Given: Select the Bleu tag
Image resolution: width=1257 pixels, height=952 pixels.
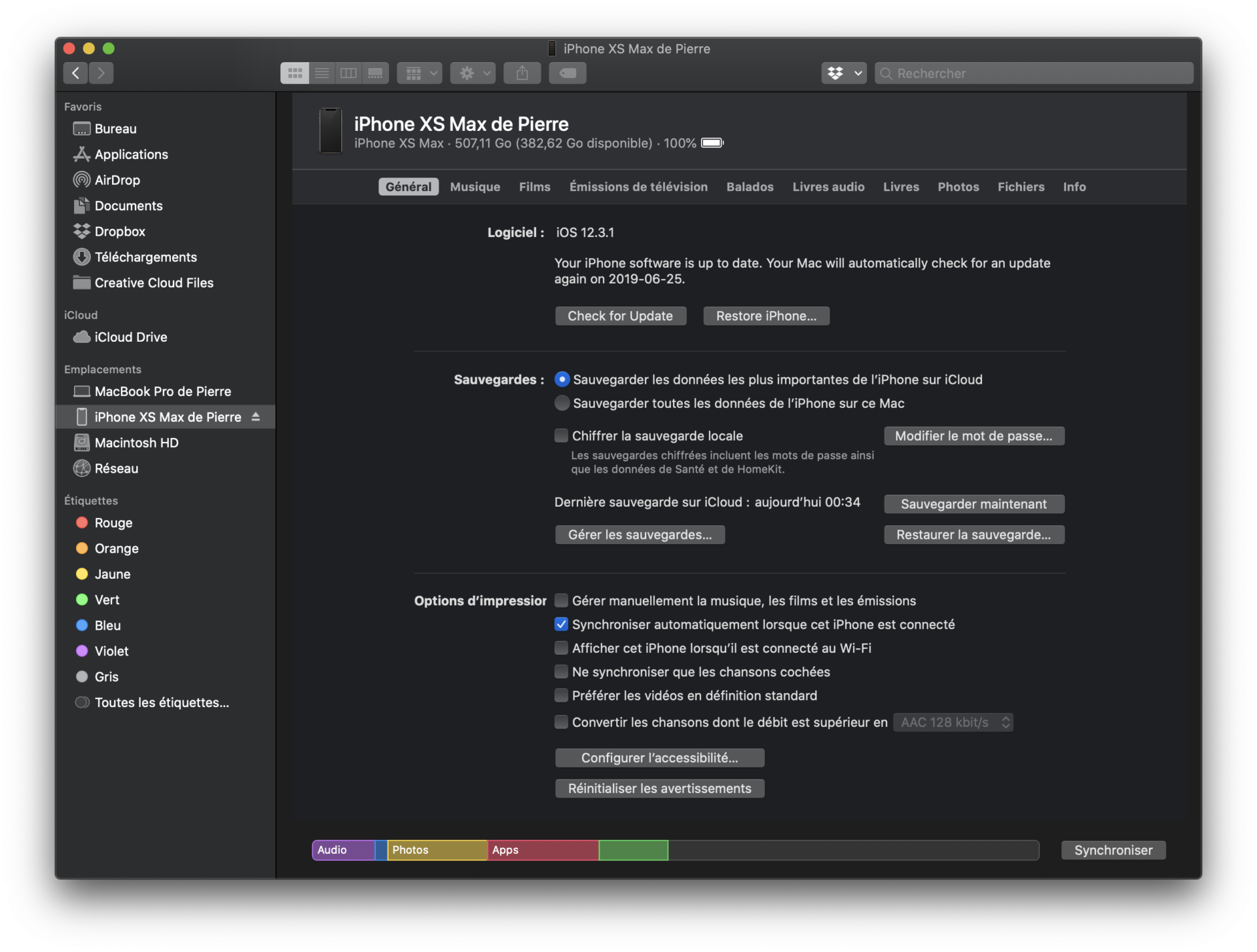Looking at the screenshot, I should pos(98,625).
